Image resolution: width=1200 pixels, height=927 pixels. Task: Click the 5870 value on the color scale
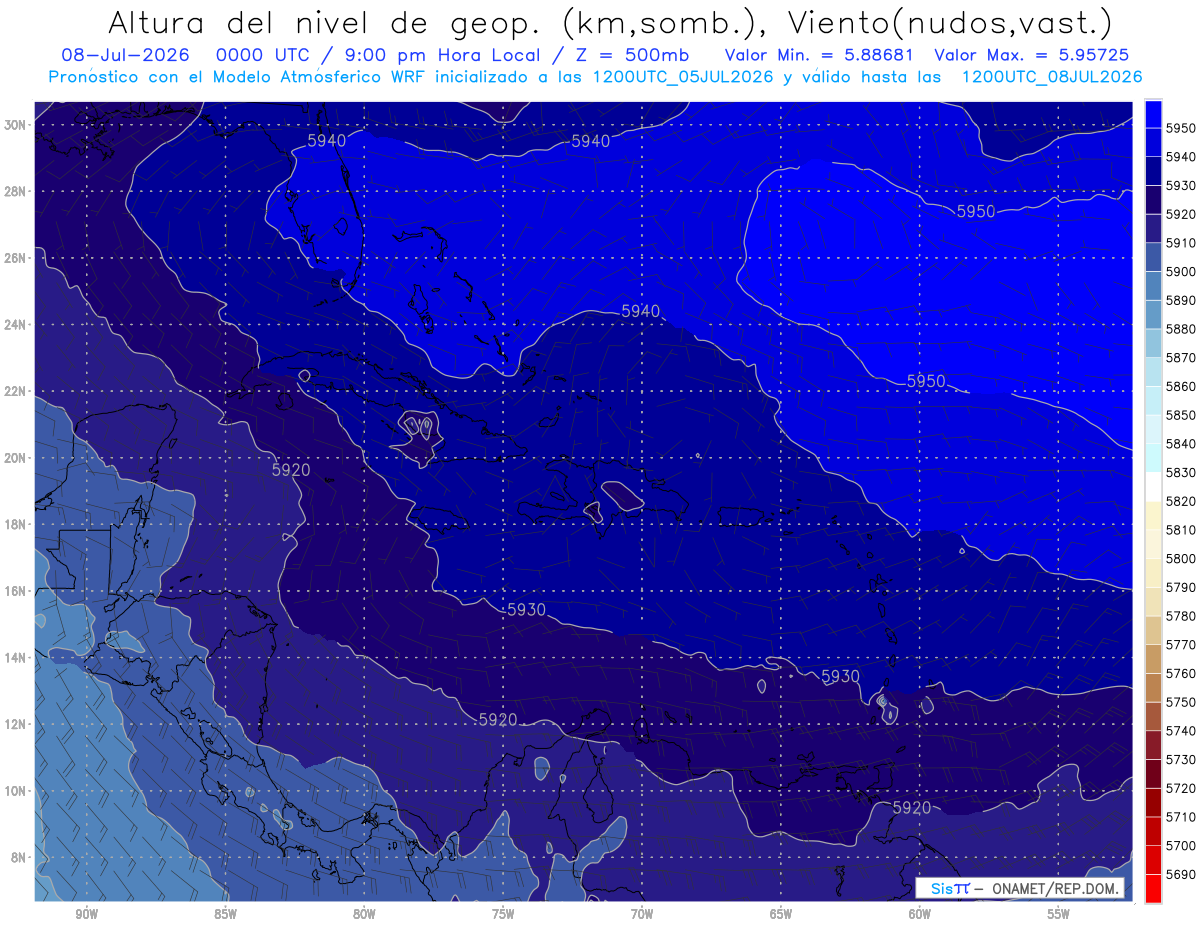point(1181,357)
